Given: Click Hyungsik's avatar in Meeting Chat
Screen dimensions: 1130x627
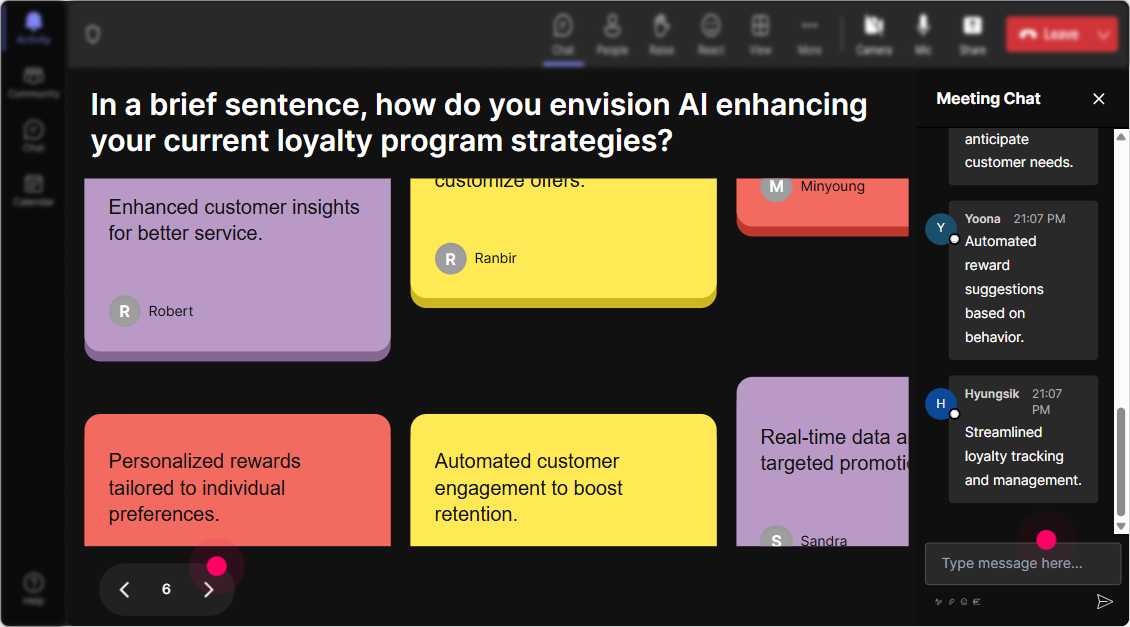Looking at the screenshot, I should pyautogui.click(x=940, y=404).
